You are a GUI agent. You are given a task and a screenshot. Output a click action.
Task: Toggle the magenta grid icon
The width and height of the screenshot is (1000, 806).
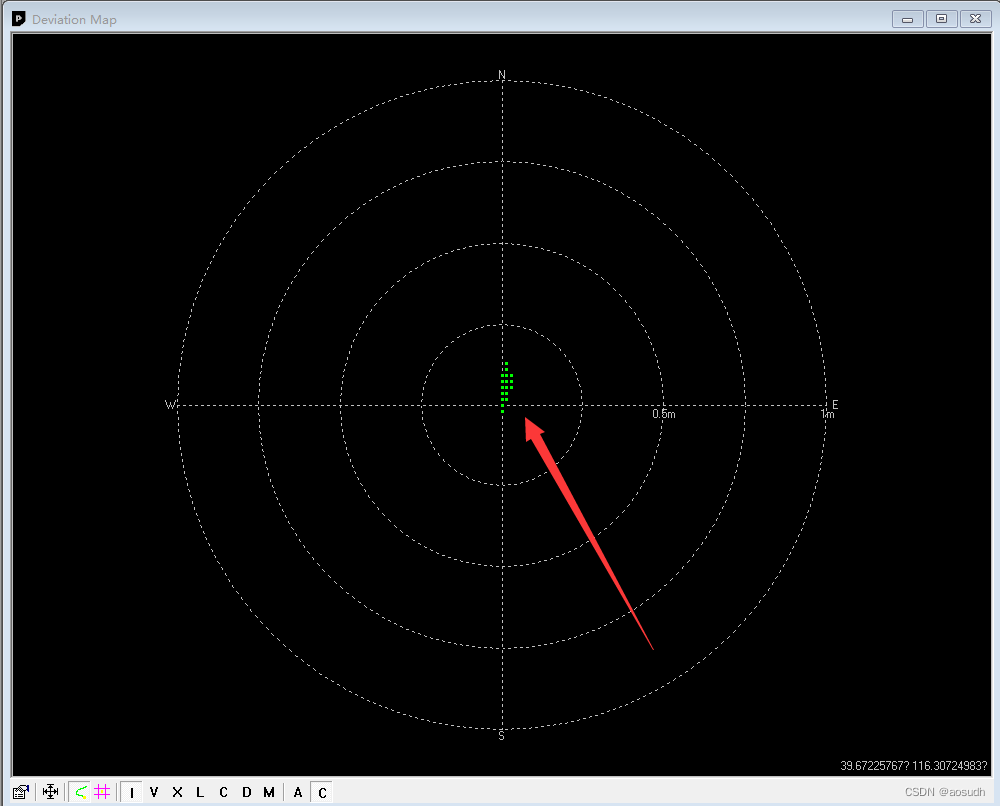pyautogui.click(x=102, y=792)
